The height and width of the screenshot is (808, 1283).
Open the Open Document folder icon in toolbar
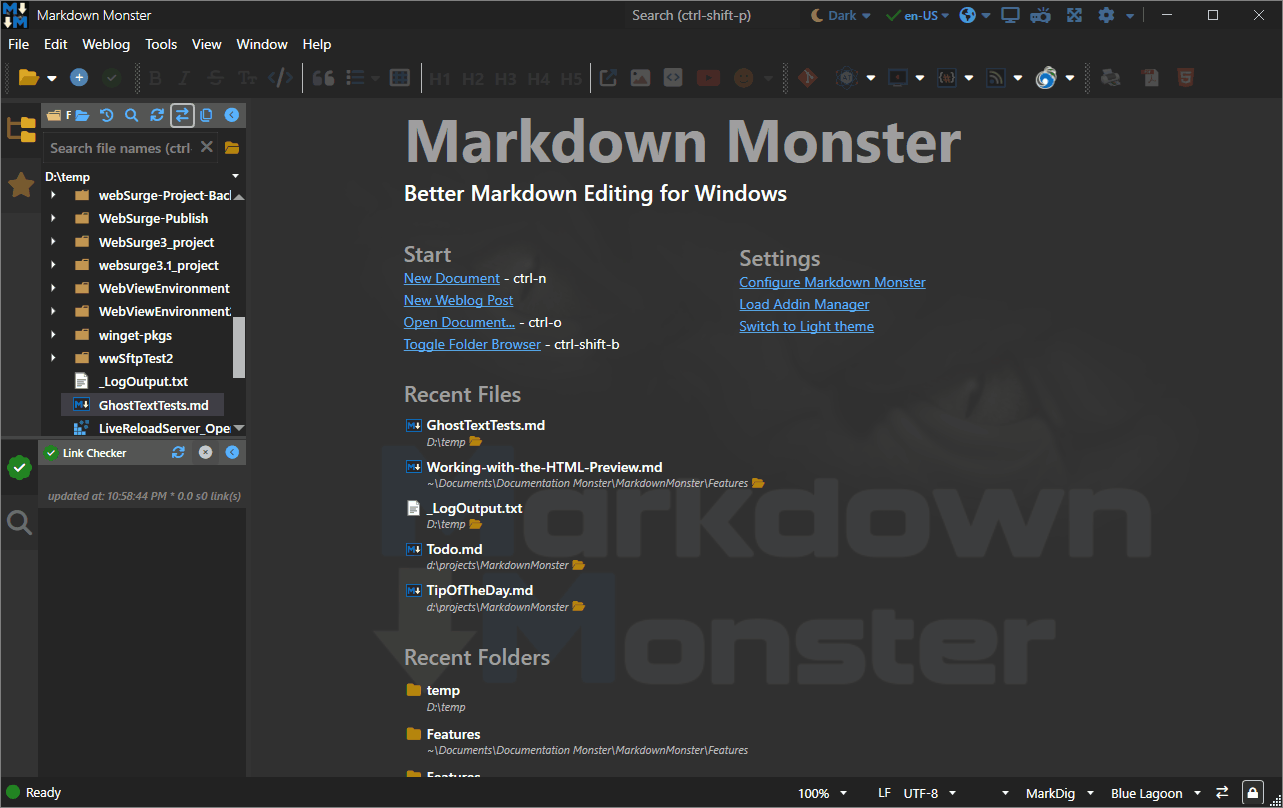pos(28,77)
